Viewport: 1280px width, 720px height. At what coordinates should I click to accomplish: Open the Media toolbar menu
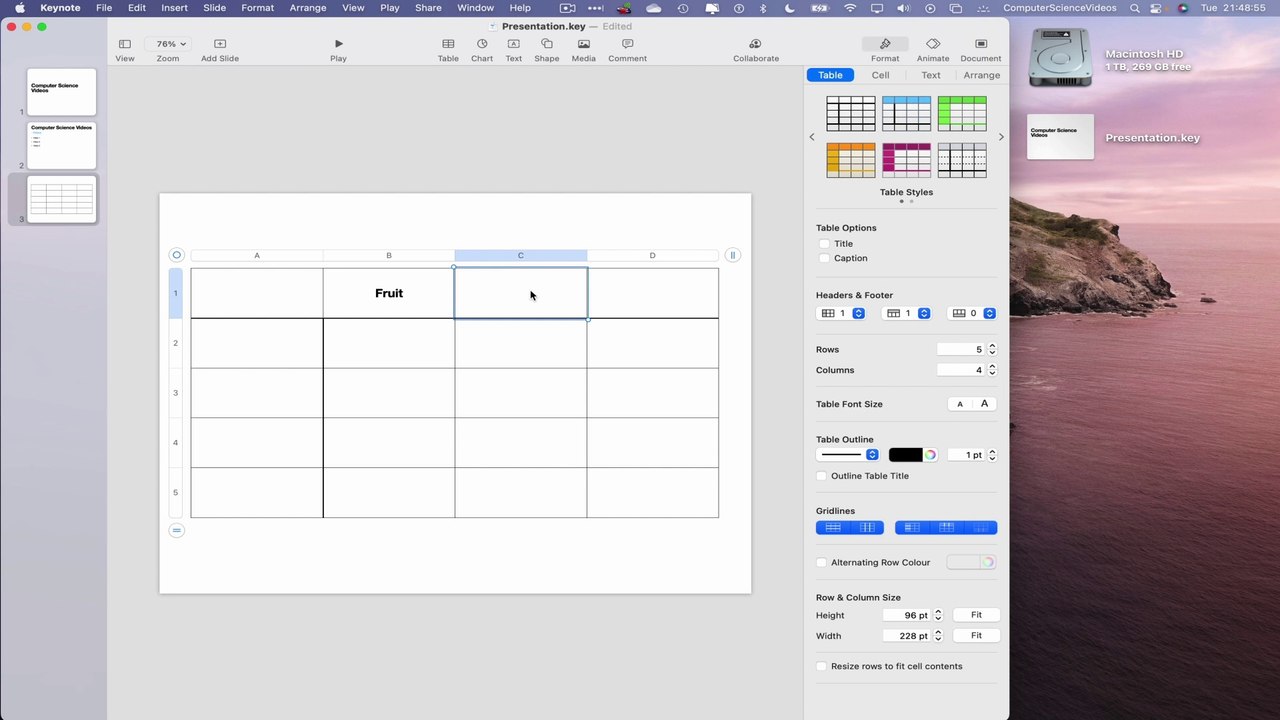pos(584,49)
